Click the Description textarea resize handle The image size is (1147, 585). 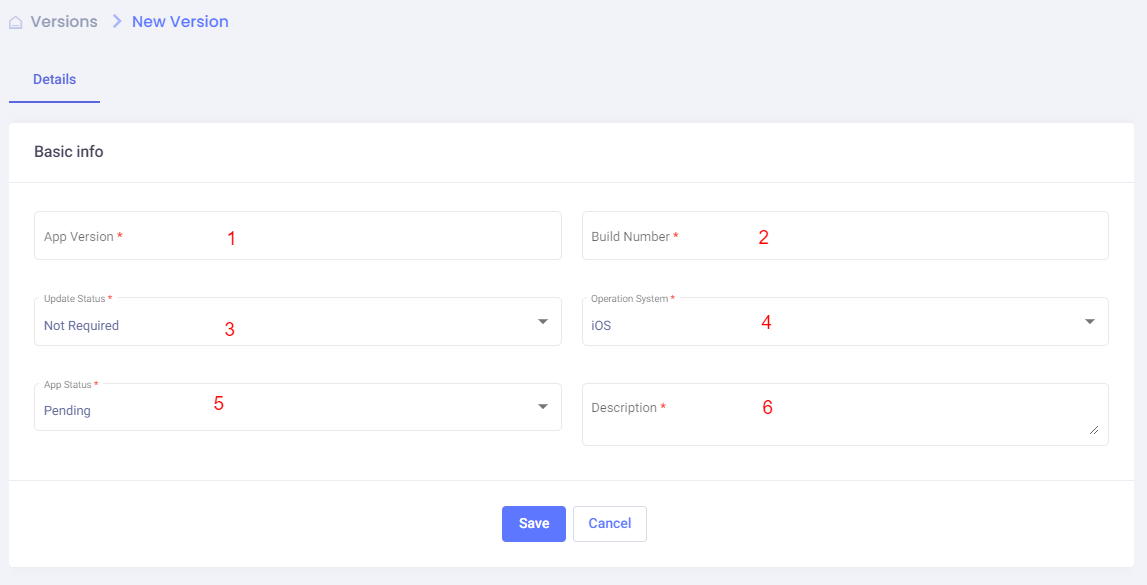[x=1094, y=430]
